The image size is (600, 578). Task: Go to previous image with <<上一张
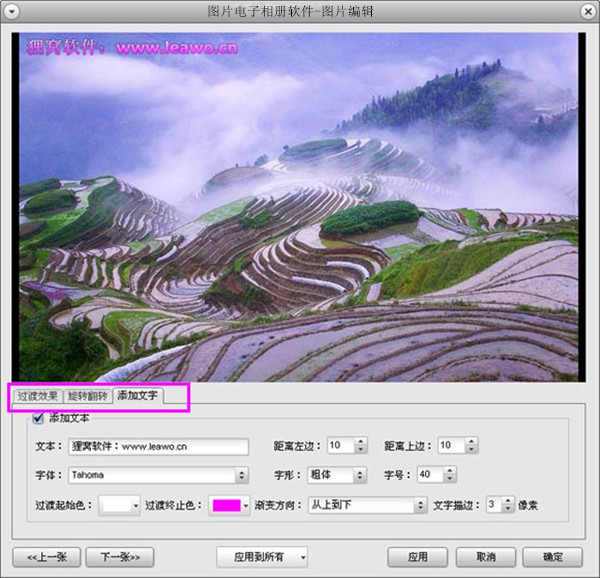47,557
